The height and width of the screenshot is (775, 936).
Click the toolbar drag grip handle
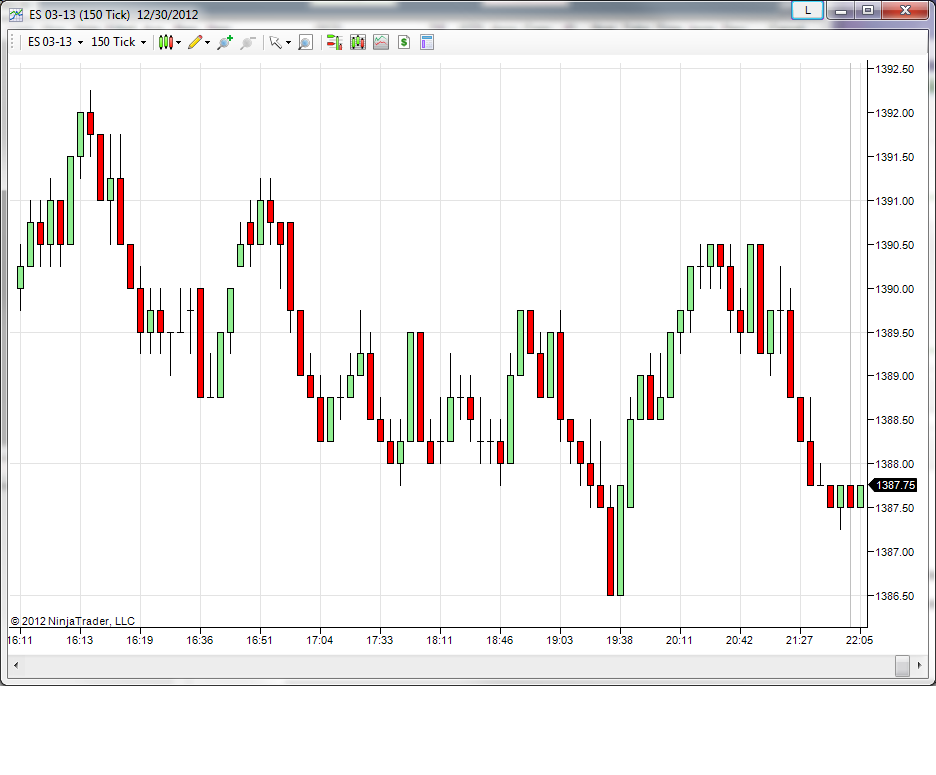(13, 42)
